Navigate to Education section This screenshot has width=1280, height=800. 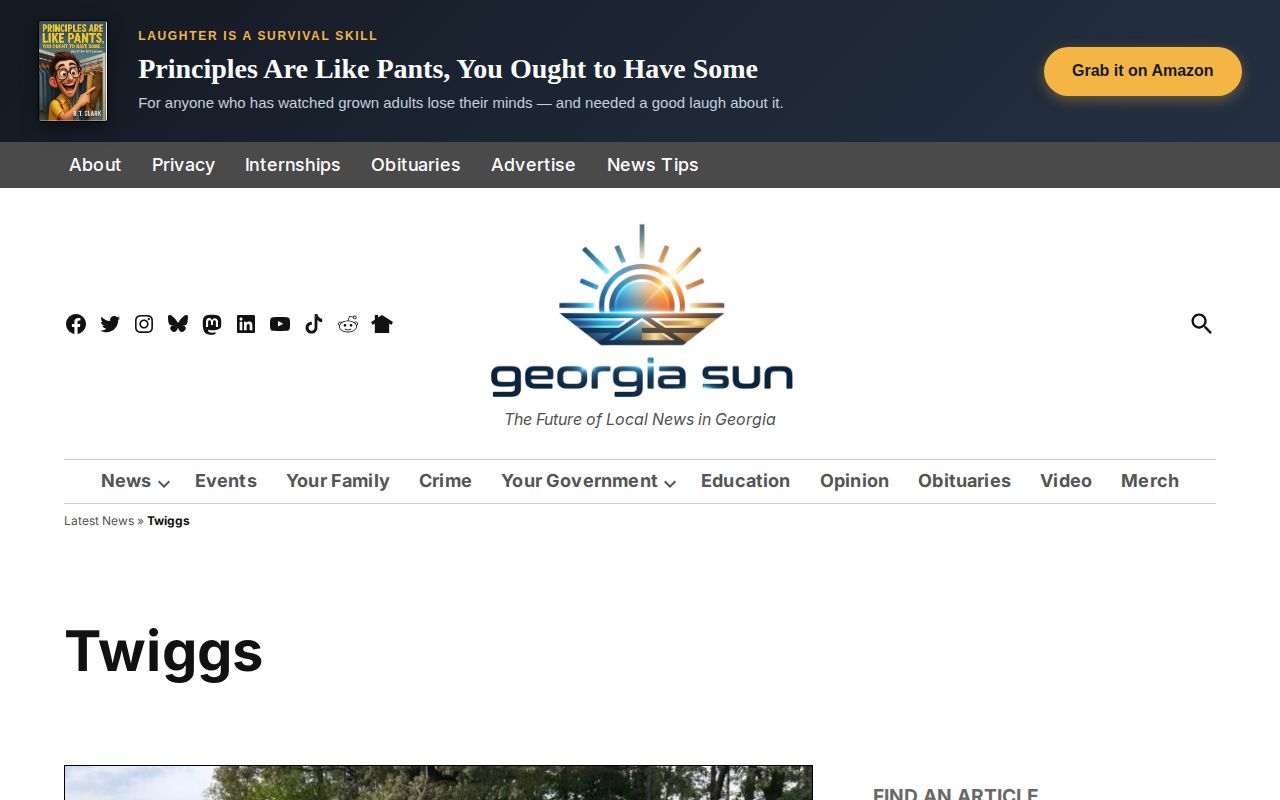point(745,481)
